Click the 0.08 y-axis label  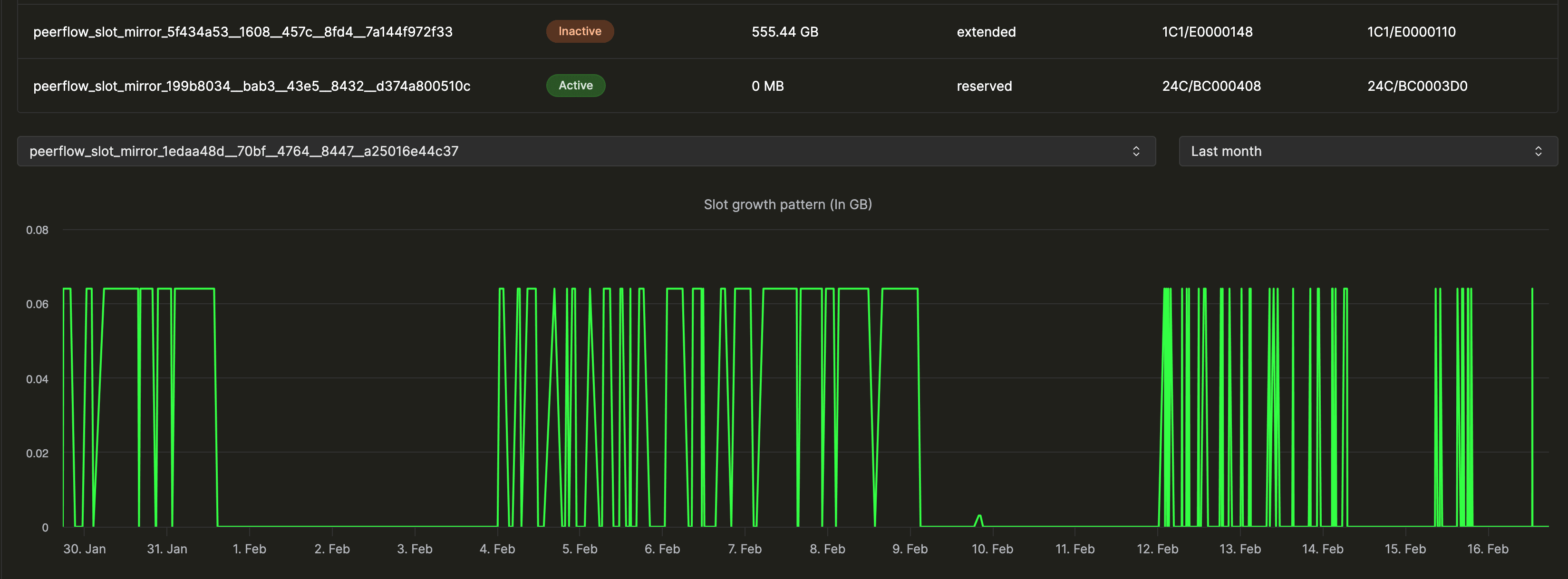[37, 230]
